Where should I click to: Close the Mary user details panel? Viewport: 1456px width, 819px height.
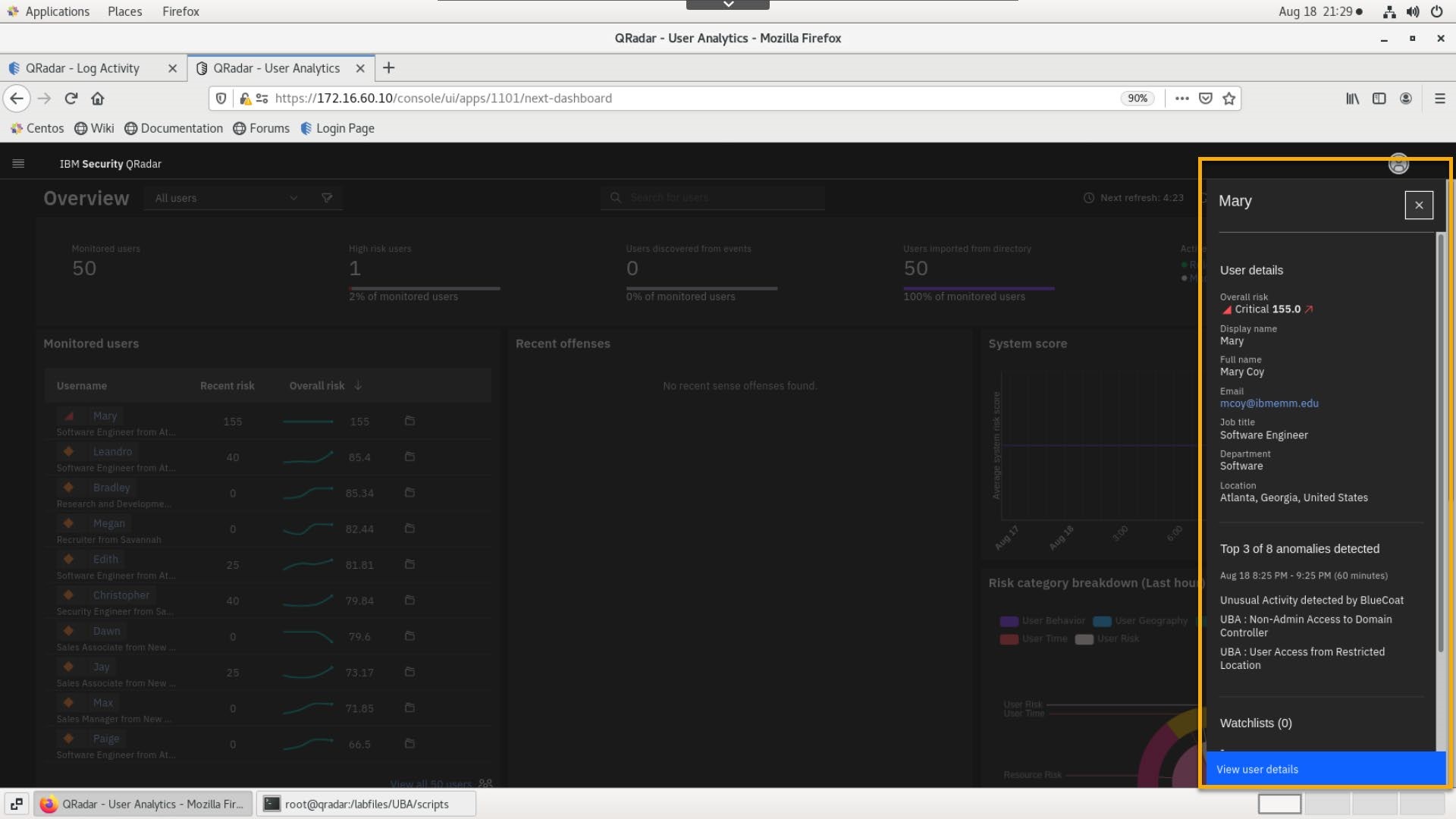click(x=1418, y=205)
